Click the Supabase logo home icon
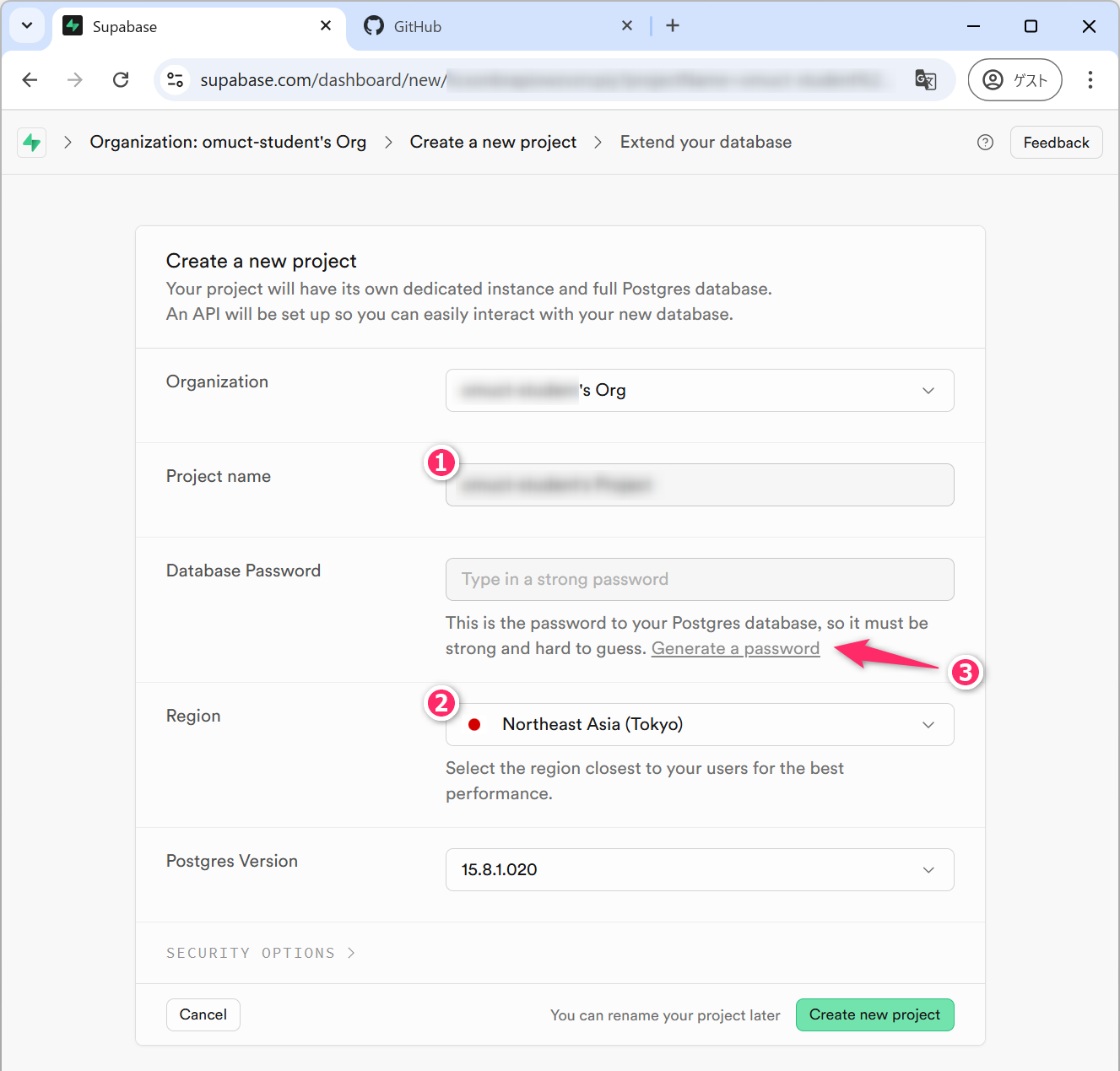The height and width of the screenshot is (1071, 1120). [x=32, y=143]
